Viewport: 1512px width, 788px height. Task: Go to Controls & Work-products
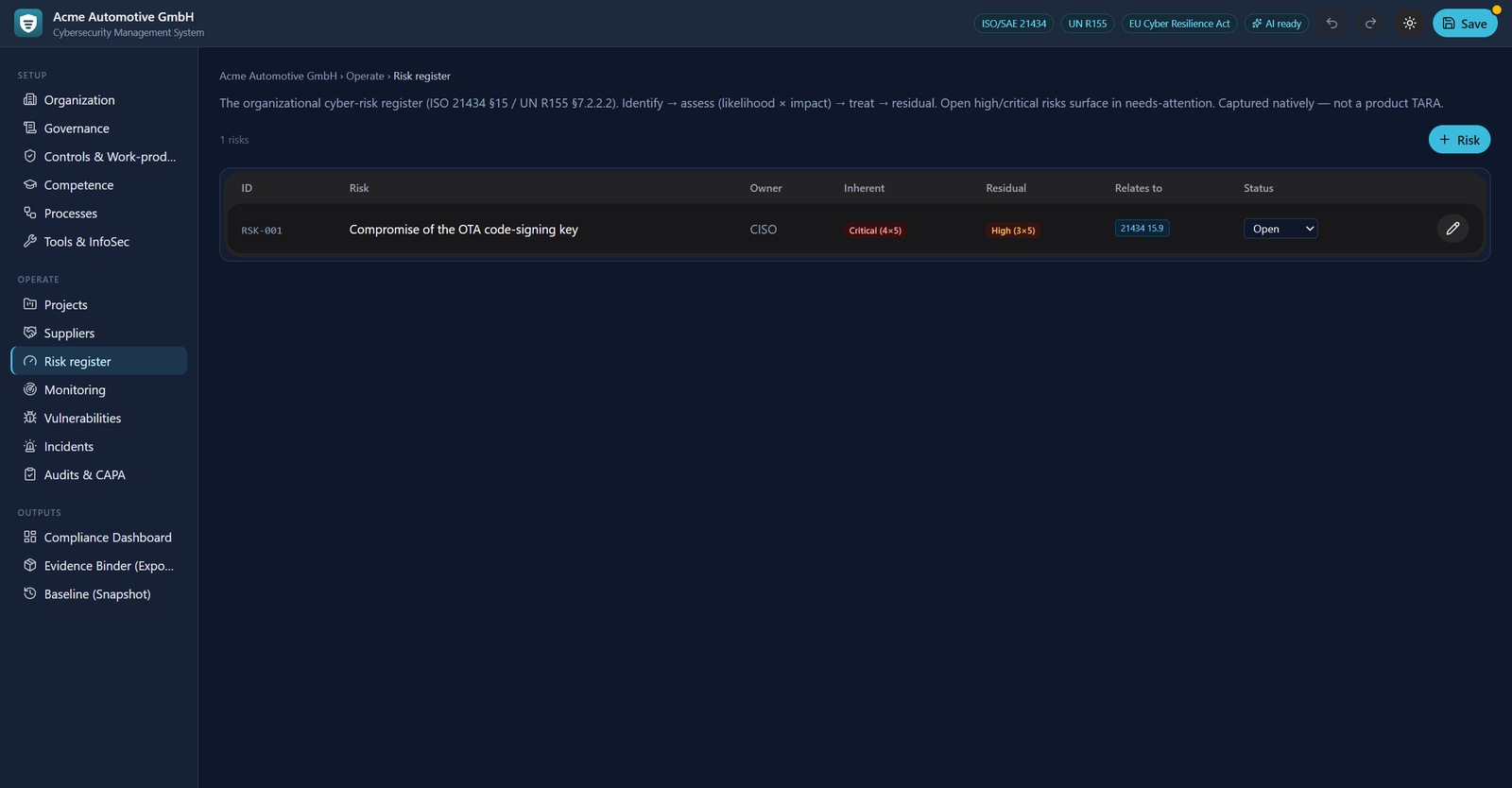click(99, 157)
